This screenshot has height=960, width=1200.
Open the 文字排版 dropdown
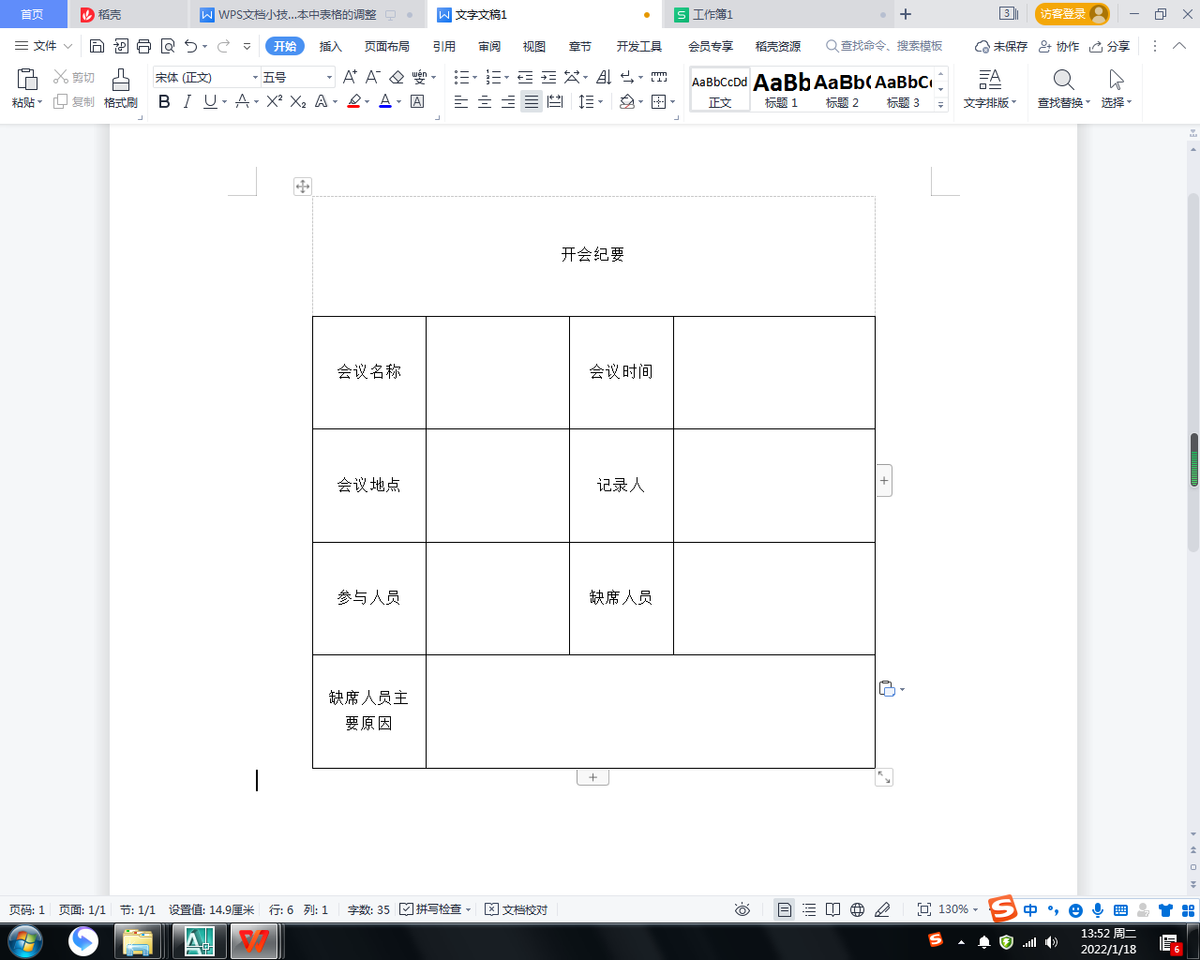(990, 102)
